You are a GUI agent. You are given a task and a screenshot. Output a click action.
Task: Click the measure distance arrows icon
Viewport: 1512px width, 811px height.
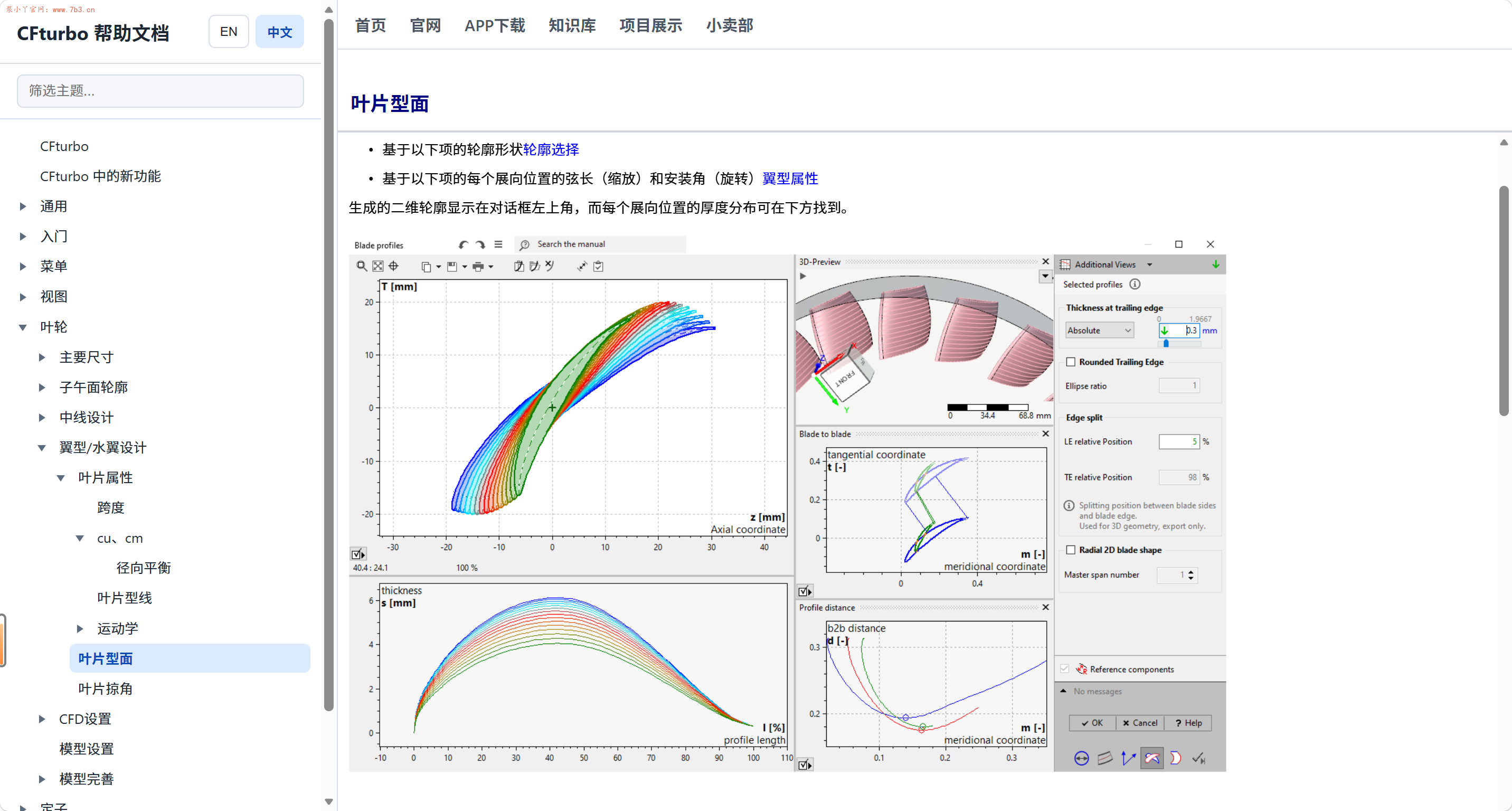tap(582, 267)
